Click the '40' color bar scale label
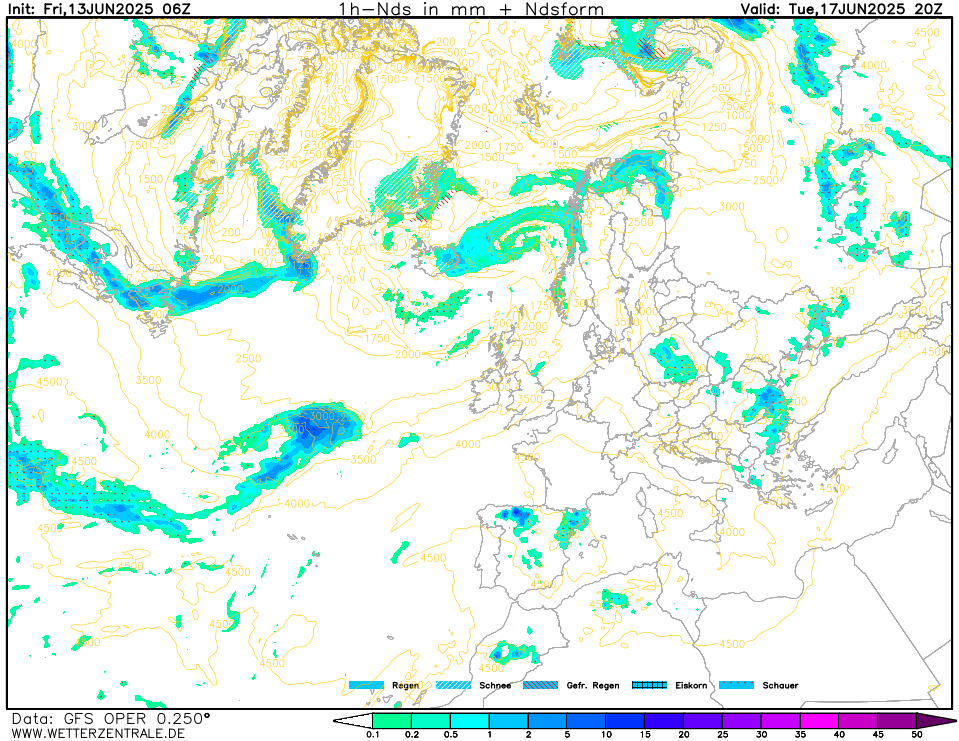The height and width of the screenshot is (741, 959). click(x=839, y=735)
